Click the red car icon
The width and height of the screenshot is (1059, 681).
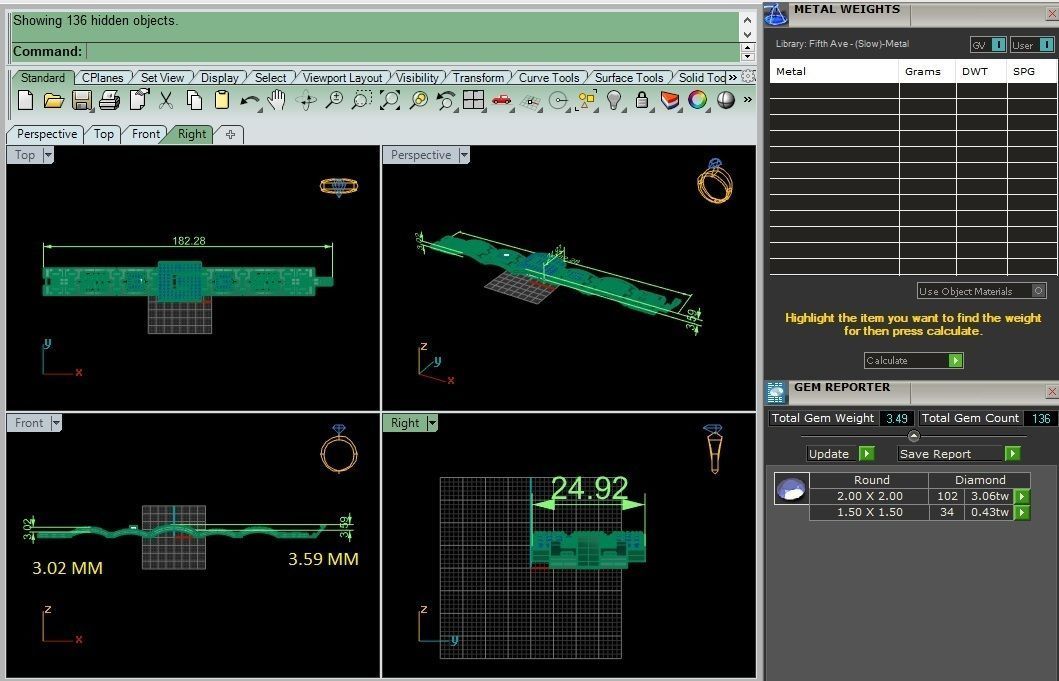[501, 100]
